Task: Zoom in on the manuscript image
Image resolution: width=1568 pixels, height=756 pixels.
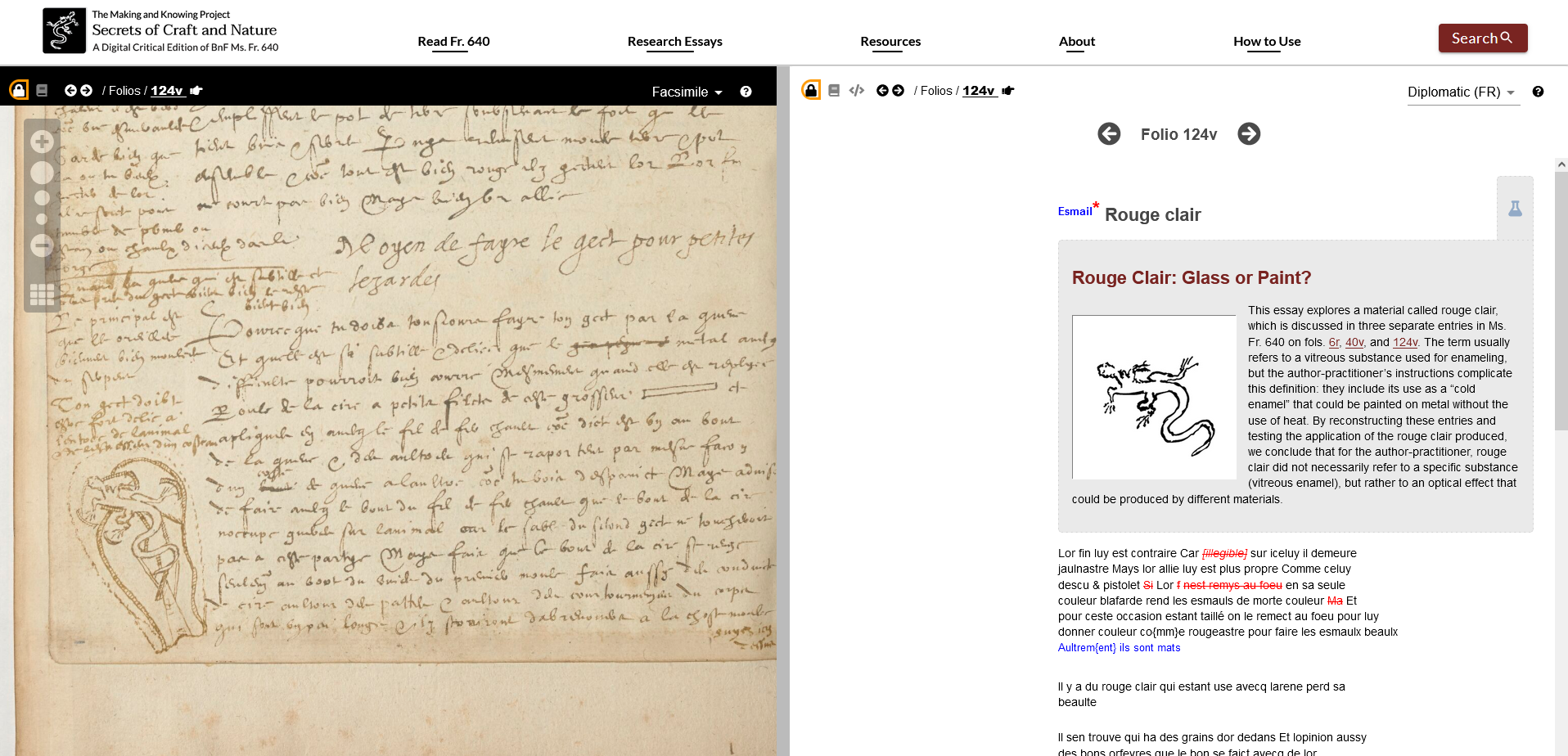Action: 42,142
